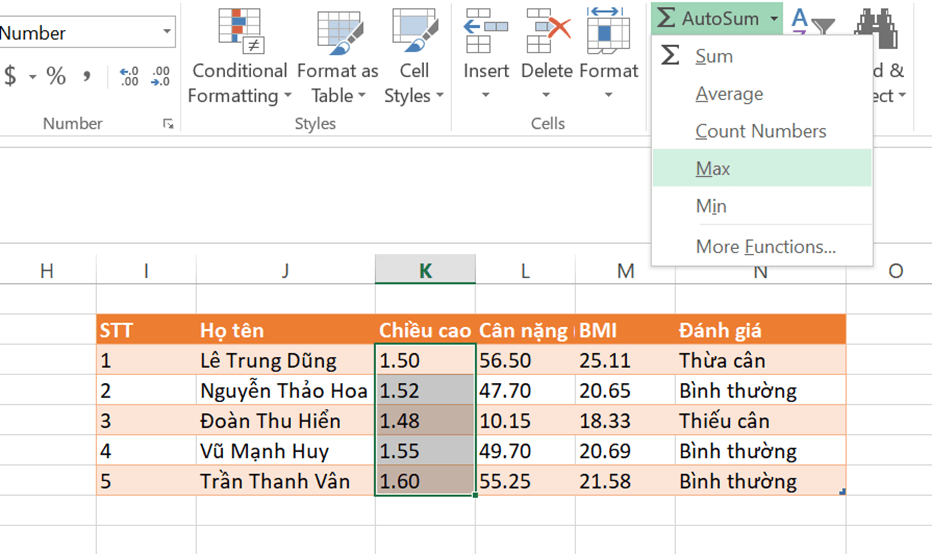
Task: Open More Functions dialog
Action: 762,246
